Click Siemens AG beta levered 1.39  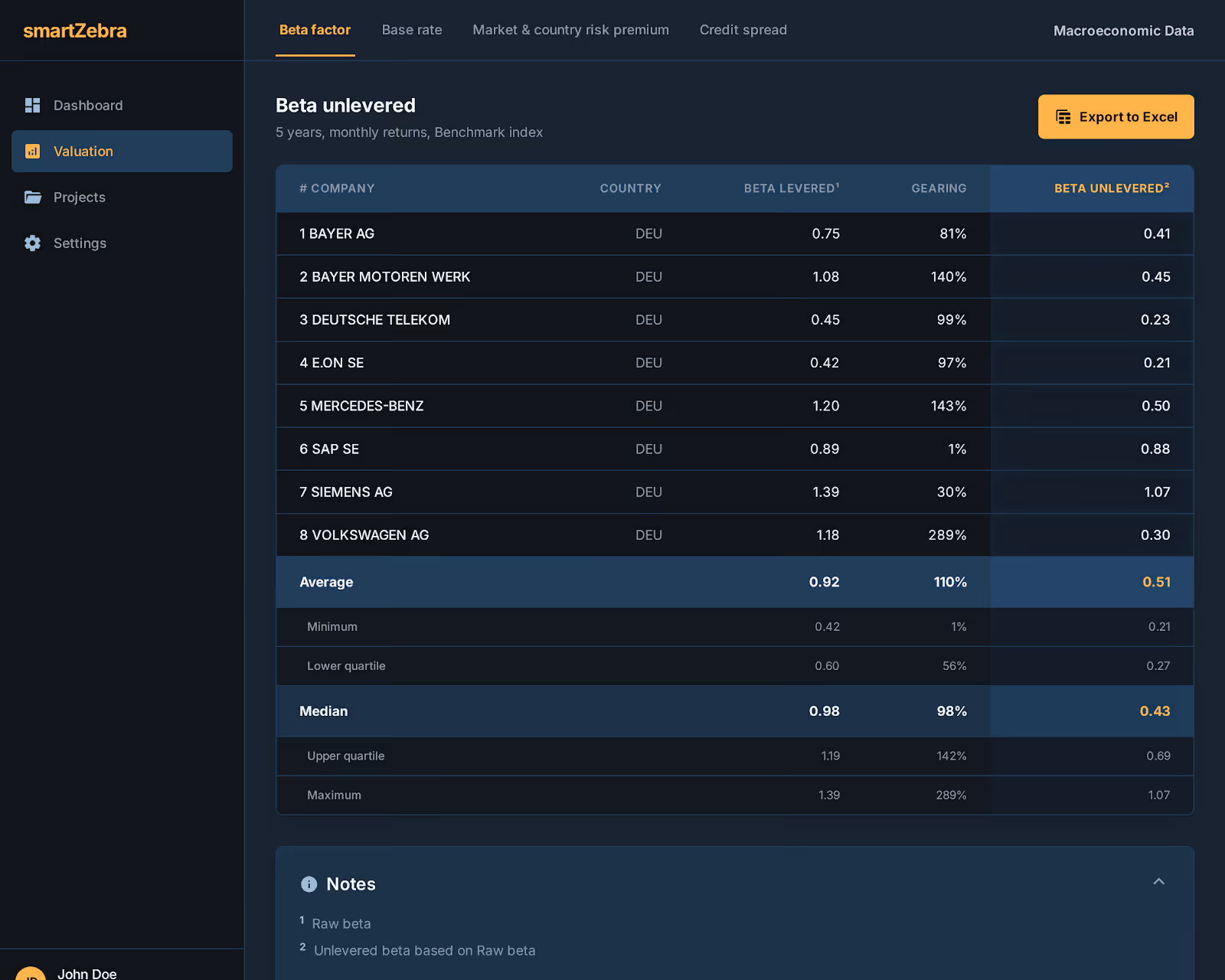[x=825, y=492]
